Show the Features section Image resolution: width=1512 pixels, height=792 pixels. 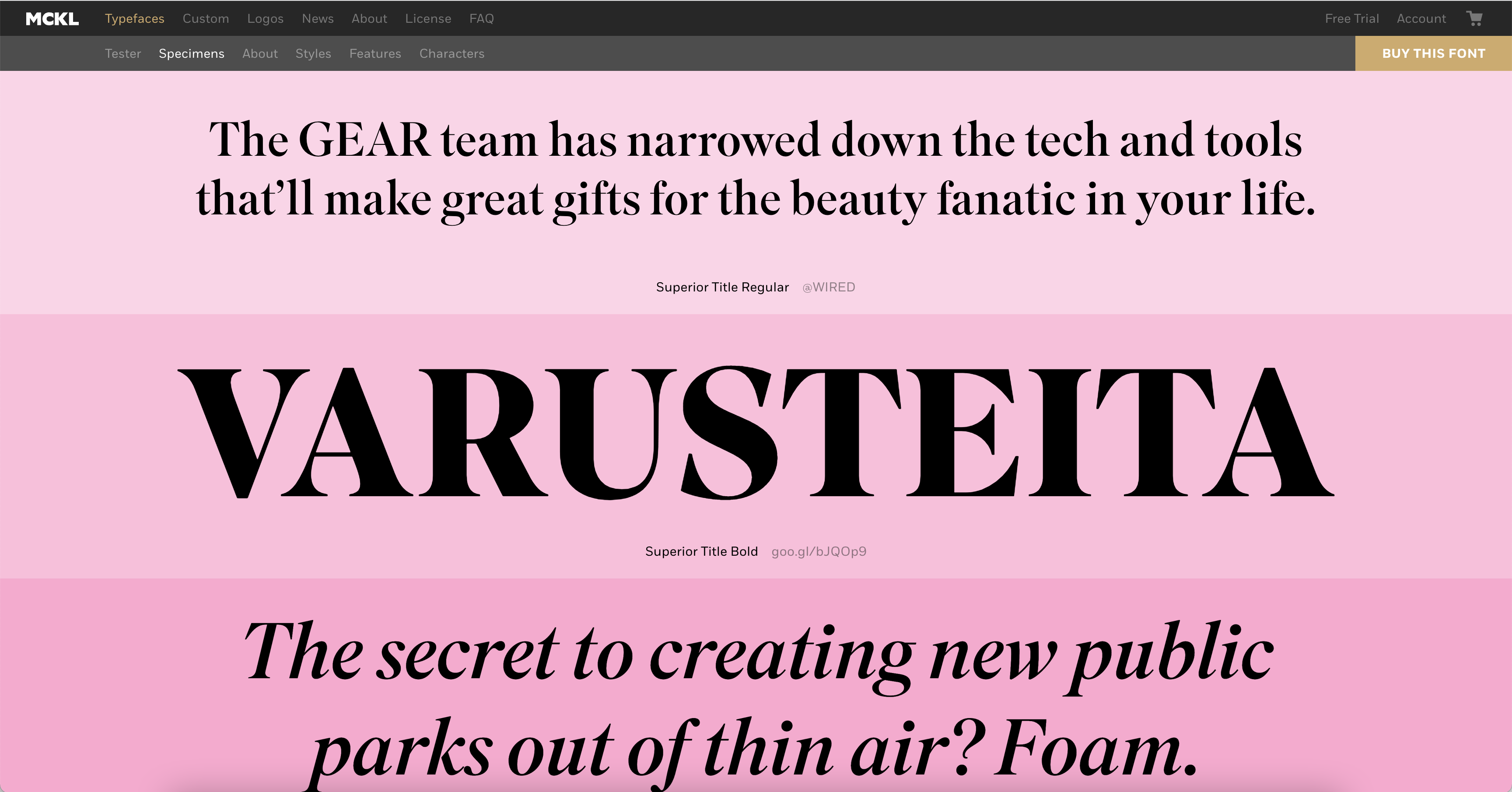point(375,53)
